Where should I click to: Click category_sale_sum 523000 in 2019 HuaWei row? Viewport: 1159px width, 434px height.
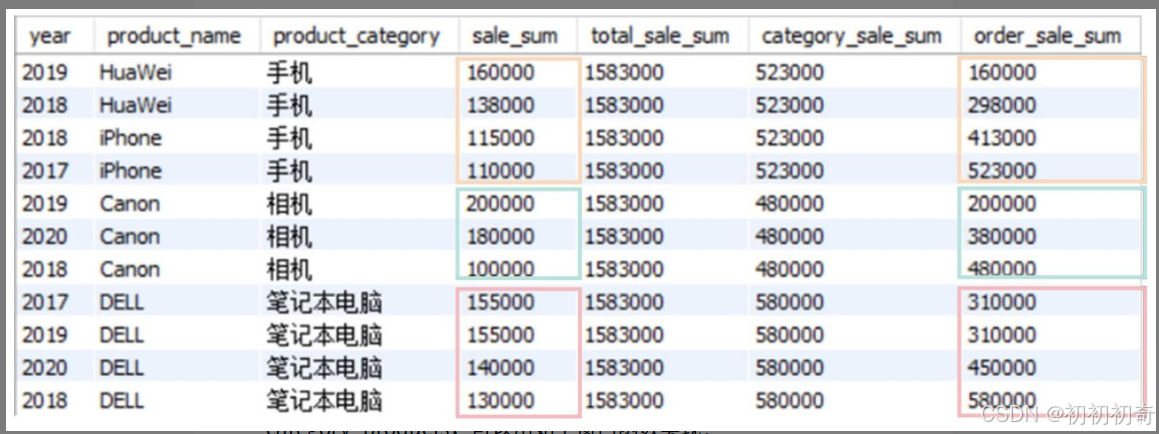pos(789,72)
